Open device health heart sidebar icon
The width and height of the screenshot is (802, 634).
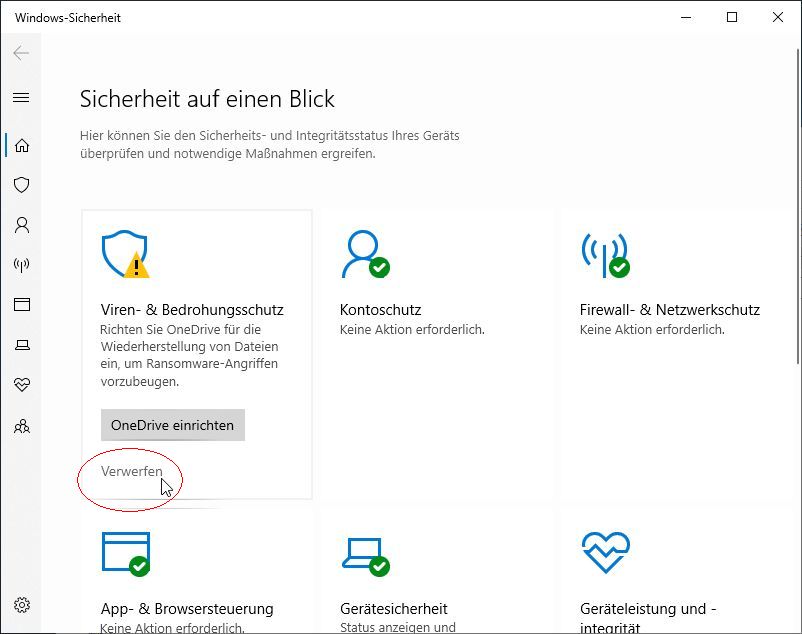point(21,384)
